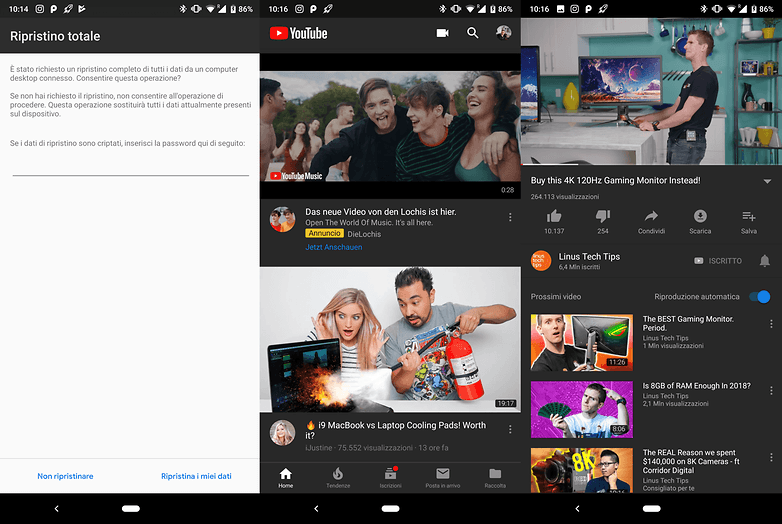The height and width of the screenshot is (524, 782).
Task: Switch to Raccolta tab
Action: [x=495, y=478]
